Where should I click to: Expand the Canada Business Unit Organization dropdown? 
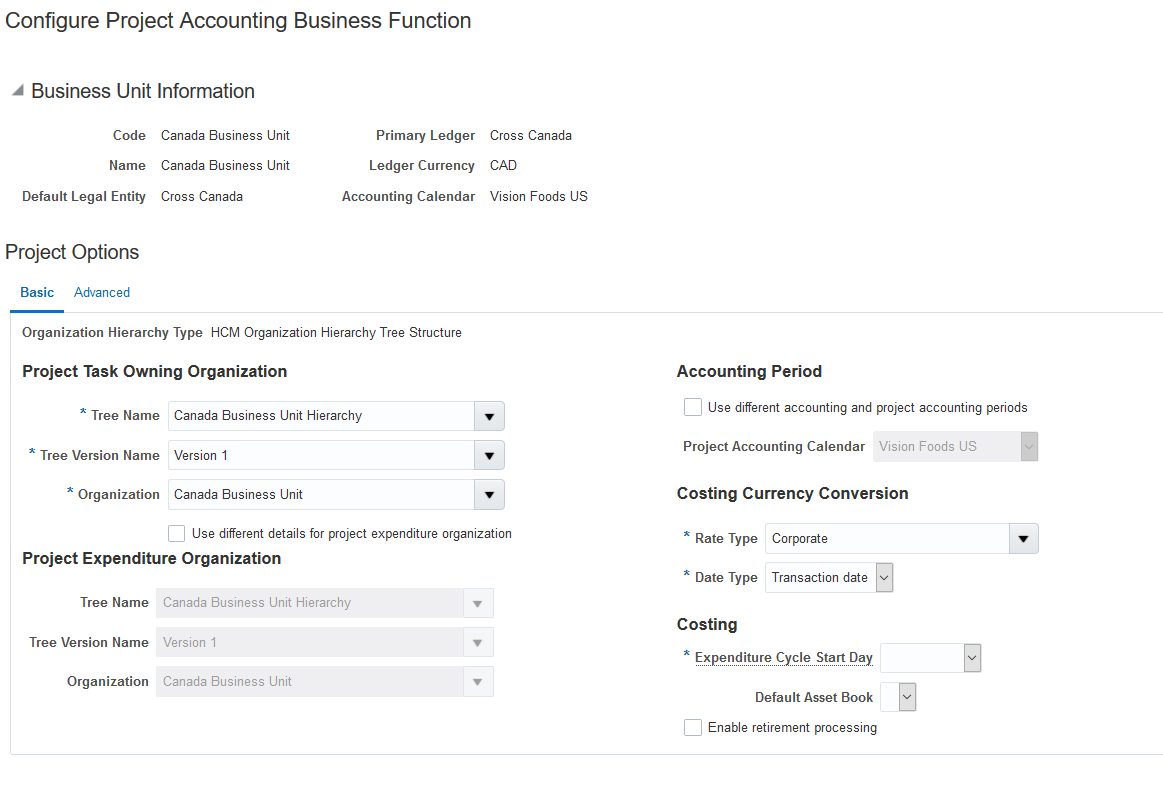click(x=489, y=495)
